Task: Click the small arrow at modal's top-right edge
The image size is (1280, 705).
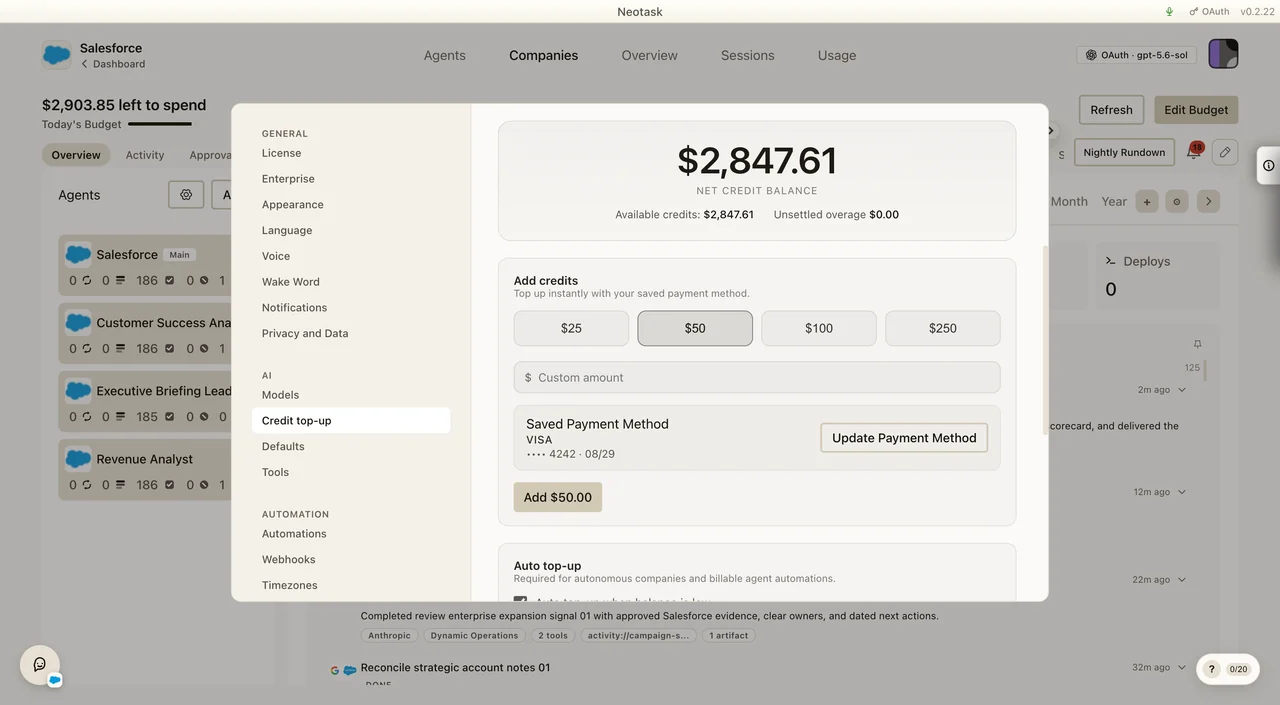Action: click(1051, 131)
